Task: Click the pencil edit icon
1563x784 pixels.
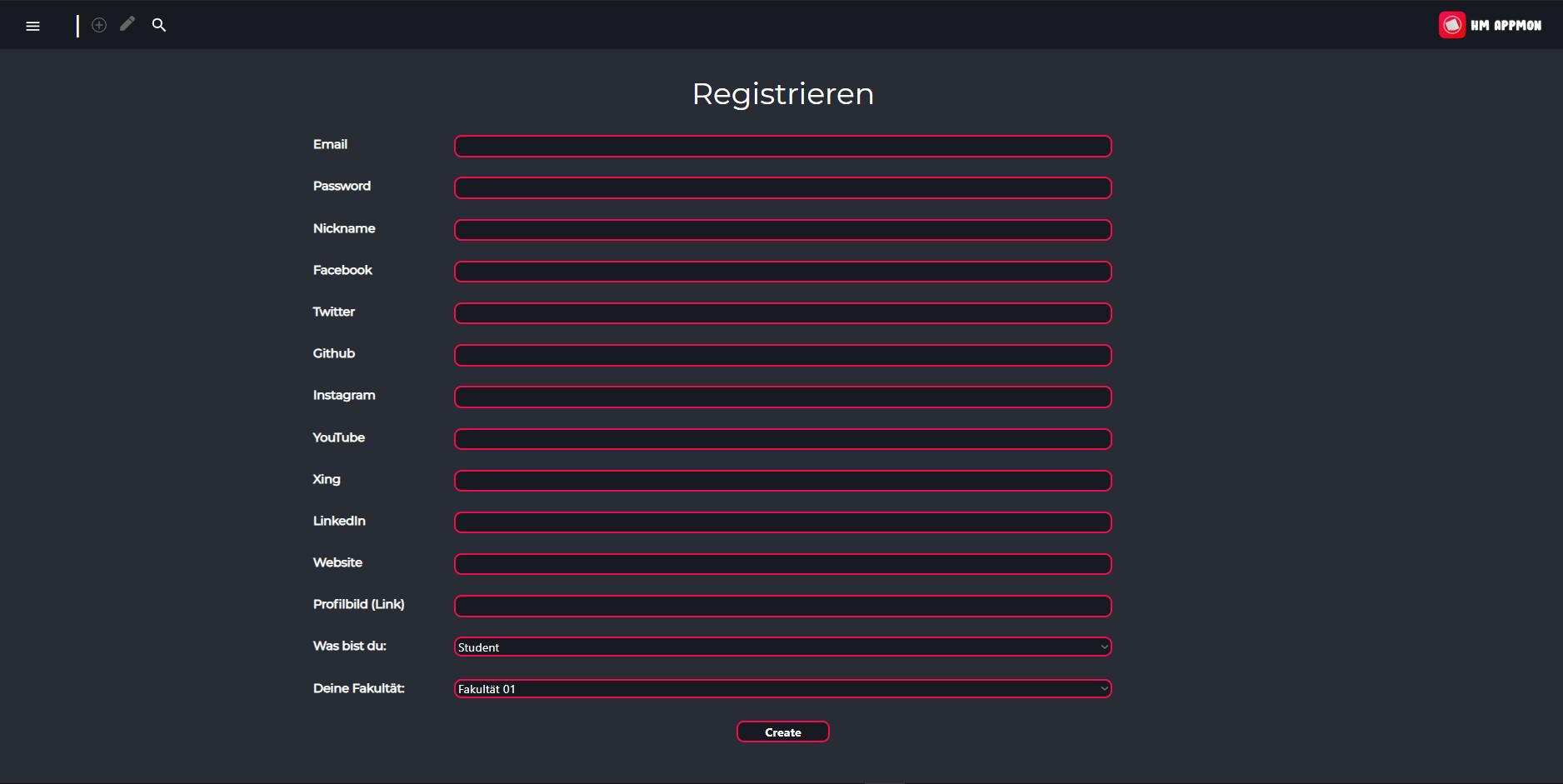Action: coord(127,24)
